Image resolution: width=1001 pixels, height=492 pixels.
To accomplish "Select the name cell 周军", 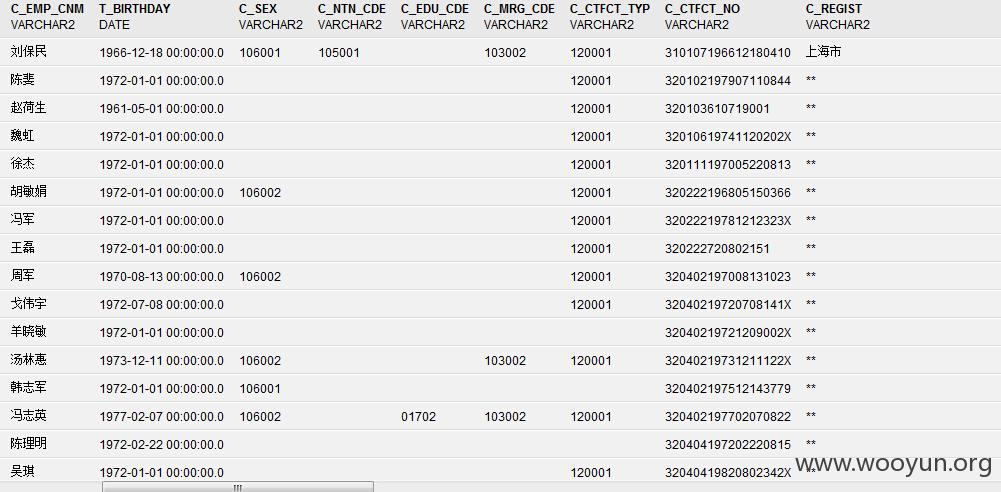I will 22,276.
